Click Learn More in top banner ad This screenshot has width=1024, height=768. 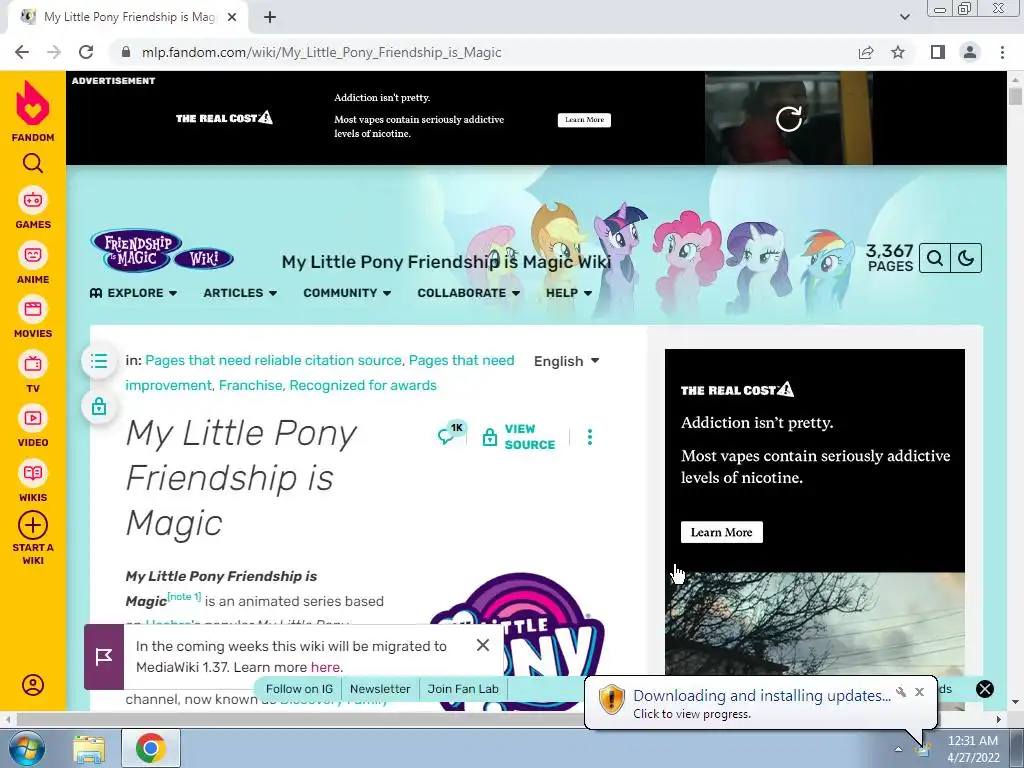584,120
